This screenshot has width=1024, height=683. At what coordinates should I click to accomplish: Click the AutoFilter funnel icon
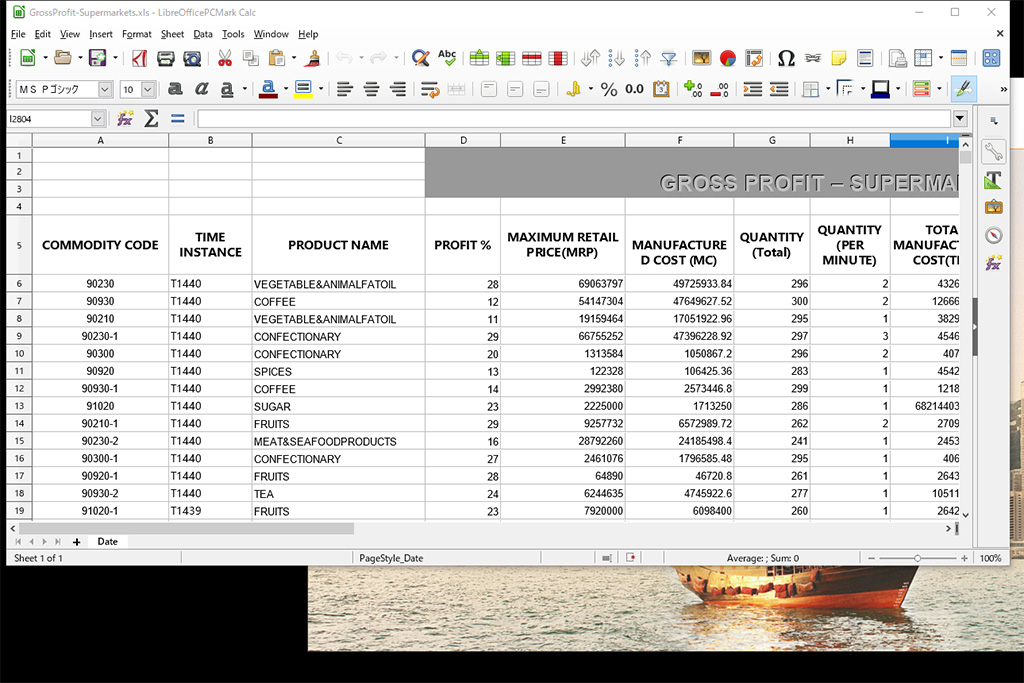tap(669, 58)
